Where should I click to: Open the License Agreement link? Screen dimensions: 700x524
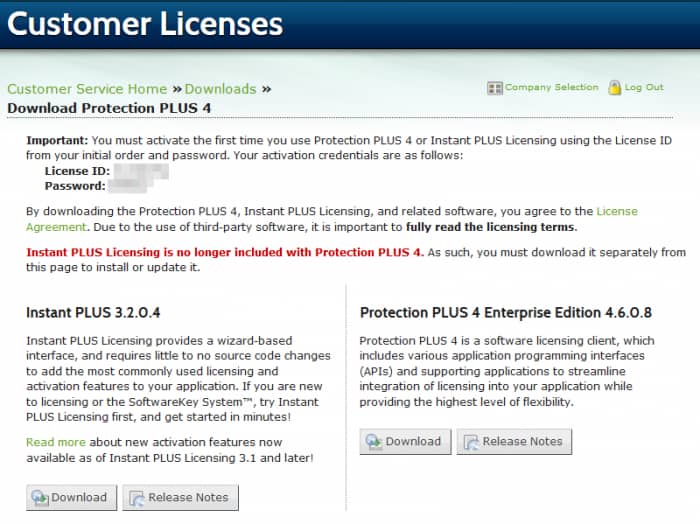(x=617, y=211)
